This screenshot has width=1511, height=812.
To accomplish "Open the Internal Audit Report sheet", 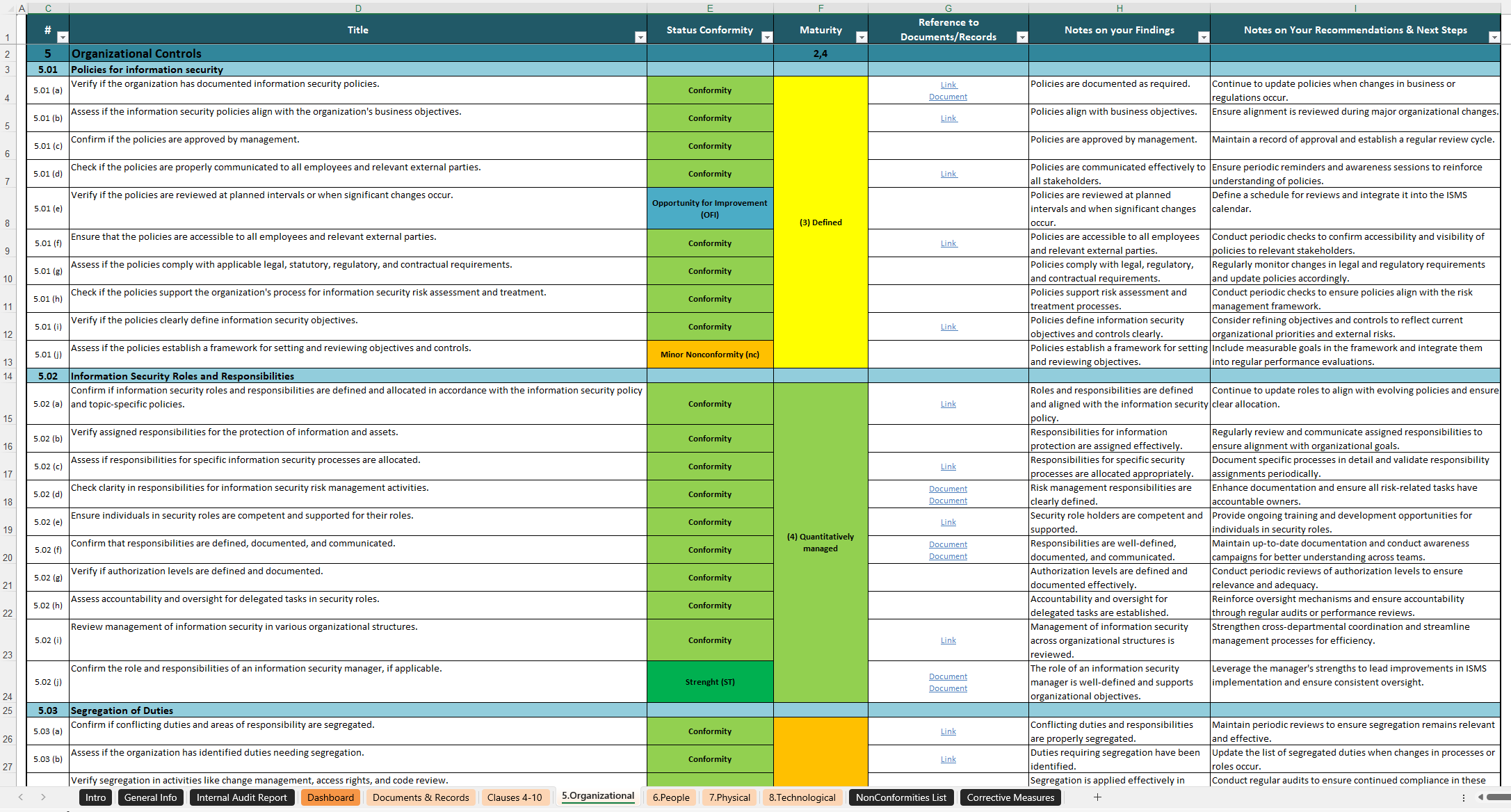I will tap(242, 797).
